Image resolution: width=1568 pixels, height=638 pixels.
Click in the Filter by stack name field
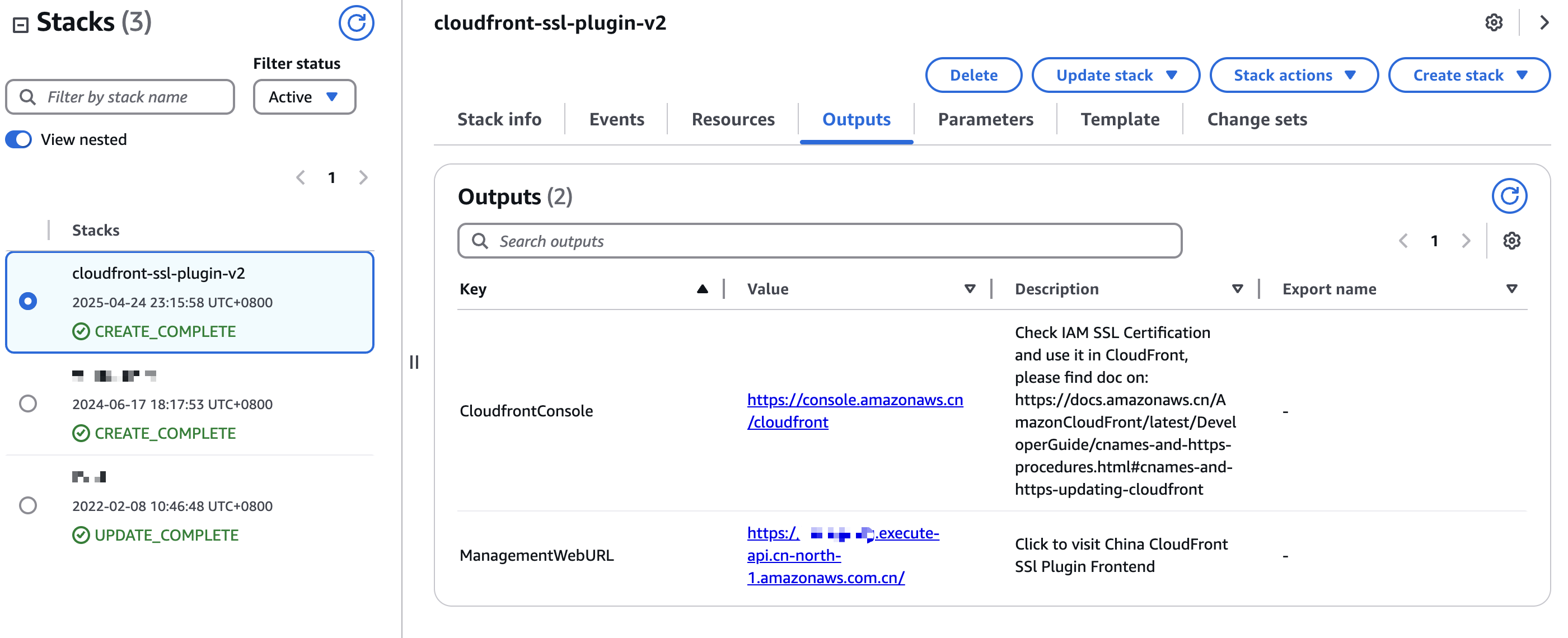click(120, 97)
